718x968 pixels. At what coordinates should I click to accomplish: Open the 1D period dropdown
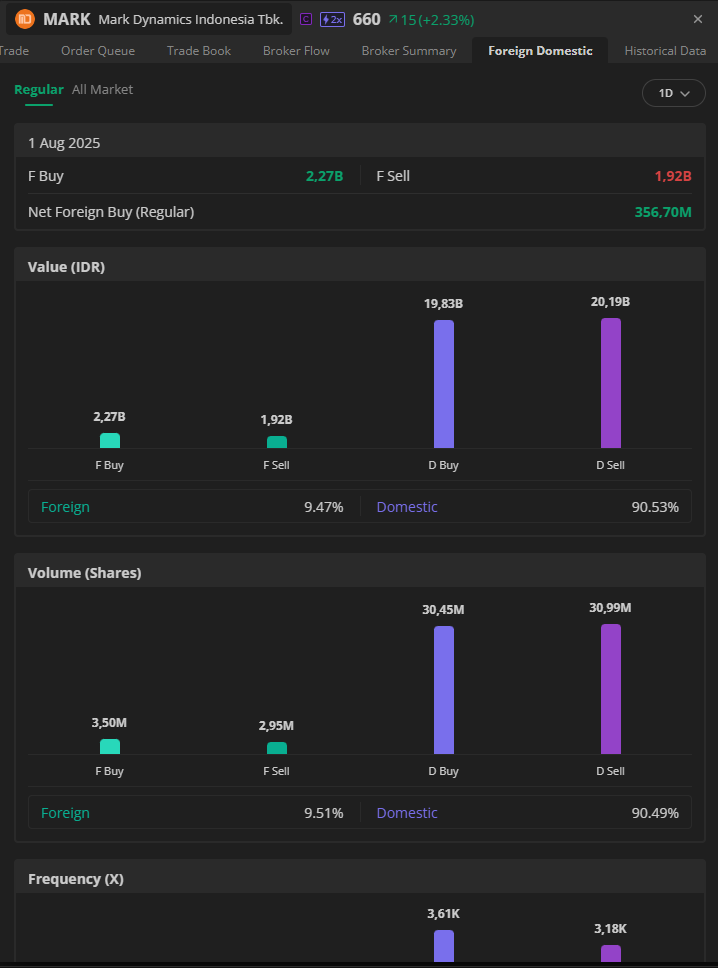pos(674,93)
